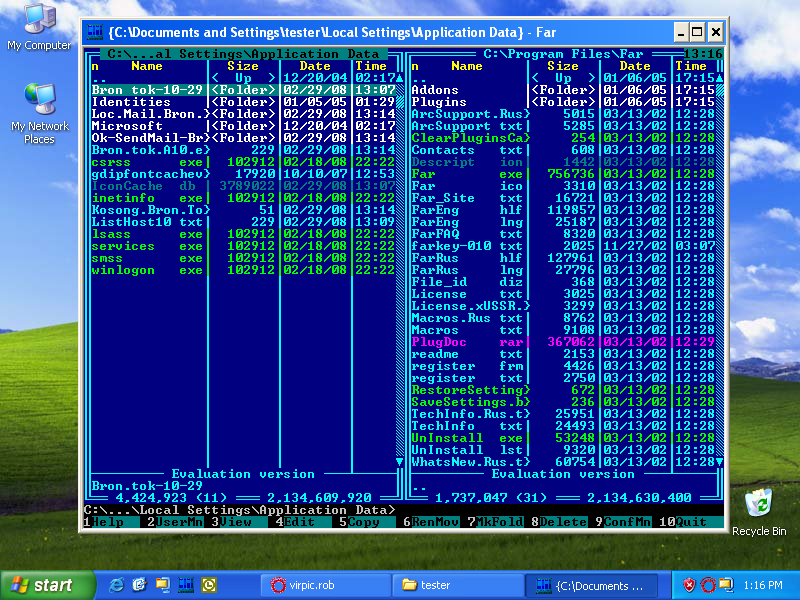Switch to the tester folder taskbar button
Viewport: 800px width, 600px height.
click(458, 585)
